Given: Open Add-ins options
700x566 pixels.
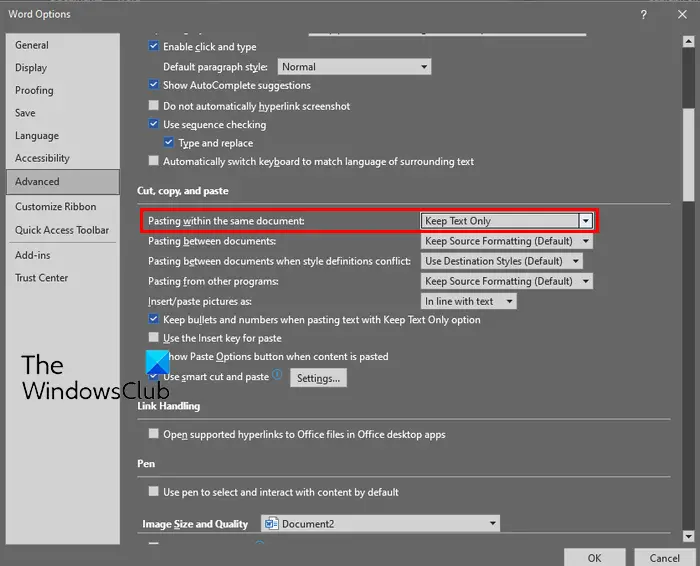Looking at the screenshot, I should point(63,255).
